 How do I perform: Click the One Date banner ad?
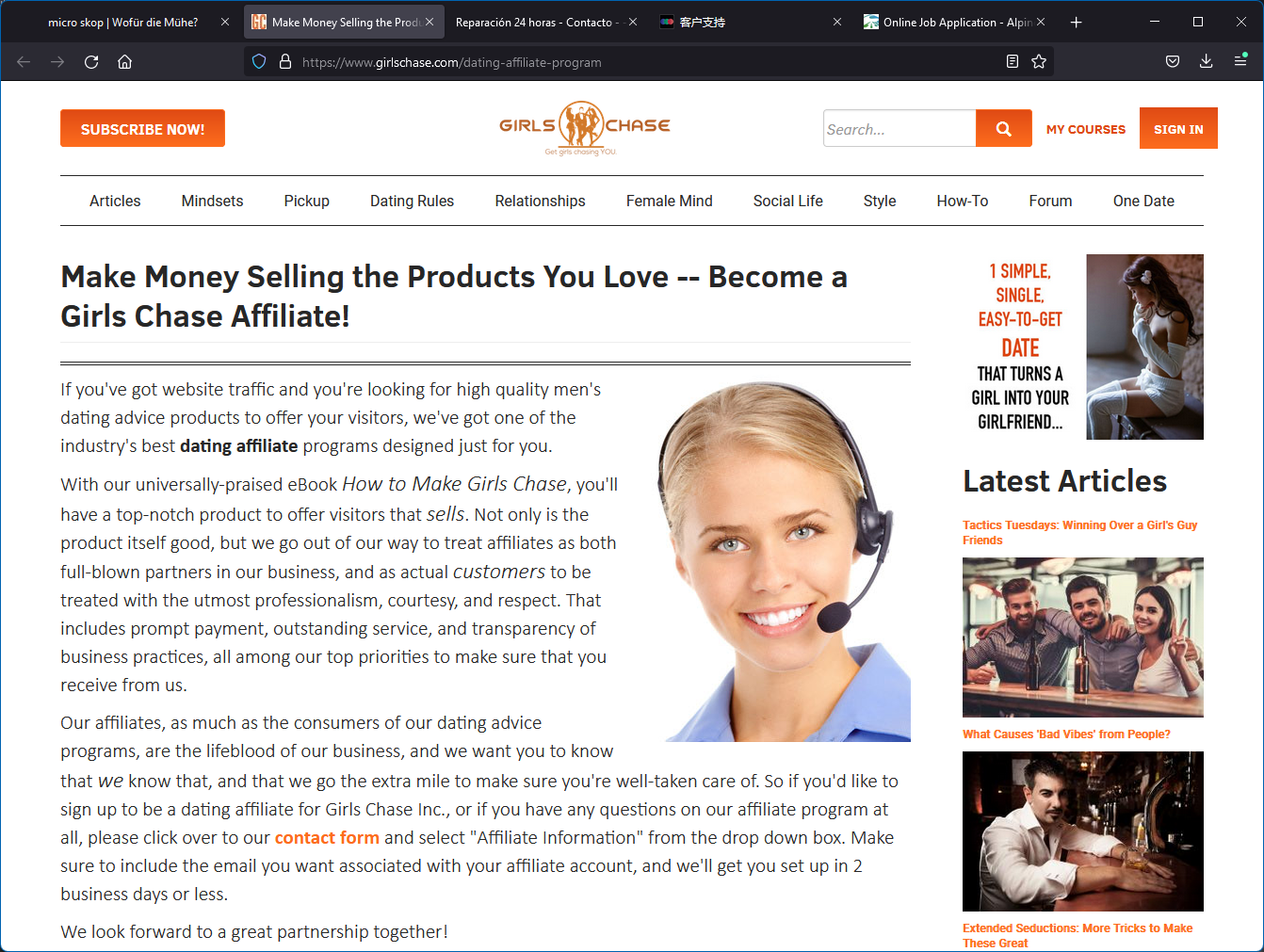(1083, 347)
